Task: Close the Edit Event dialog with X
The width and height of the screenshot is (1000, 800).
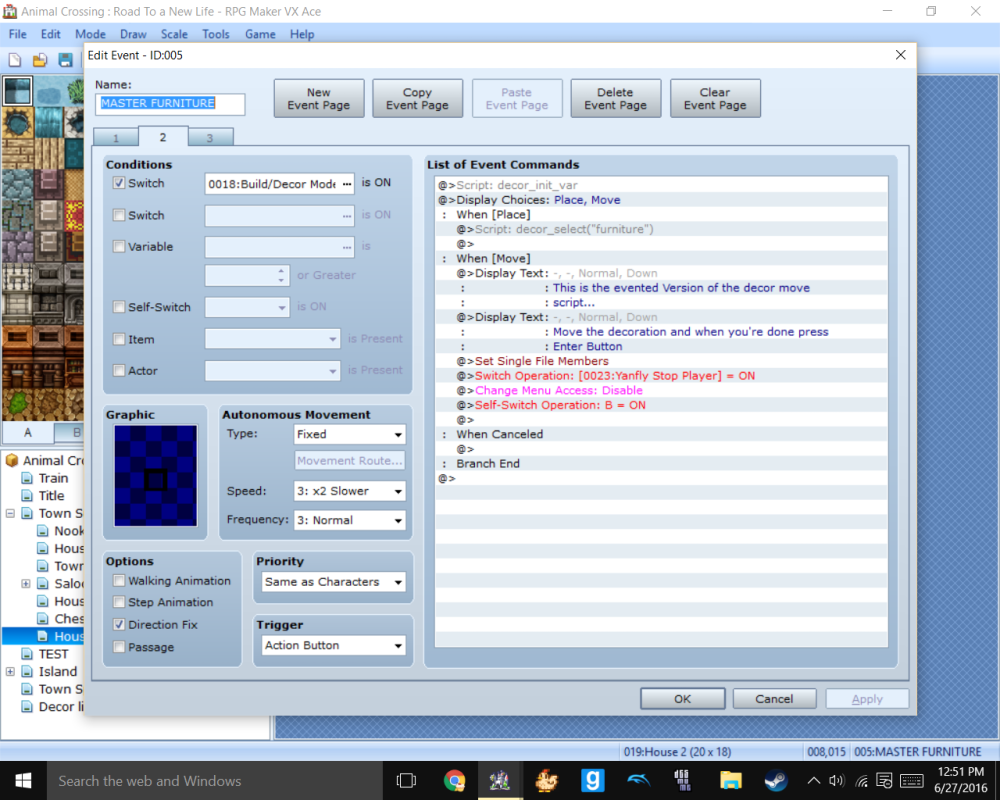Action: coord(901,55)
